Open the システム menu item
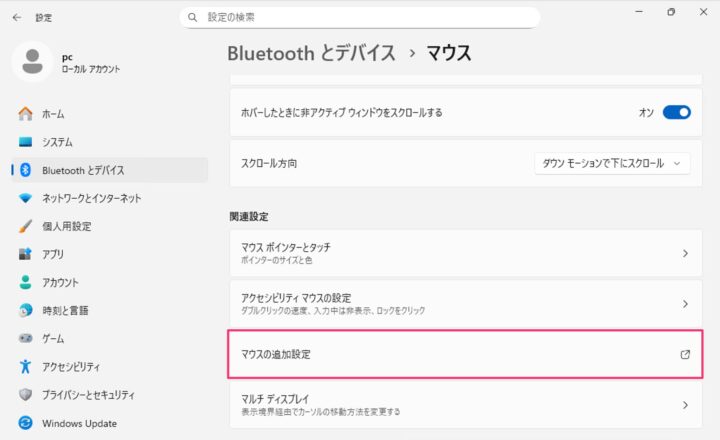 click(x=57, y=142)
